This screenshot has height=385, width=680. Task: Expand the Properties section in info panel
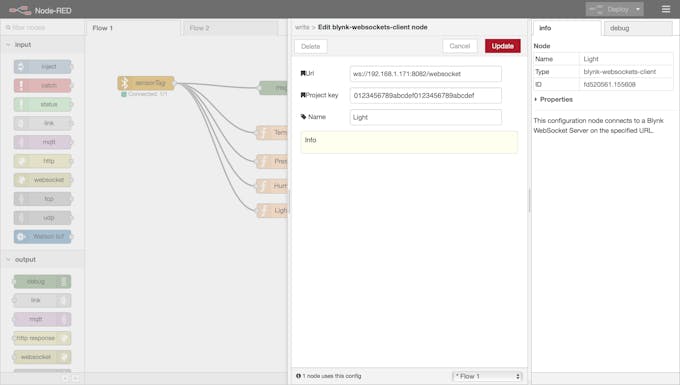[x=553, y=99]
